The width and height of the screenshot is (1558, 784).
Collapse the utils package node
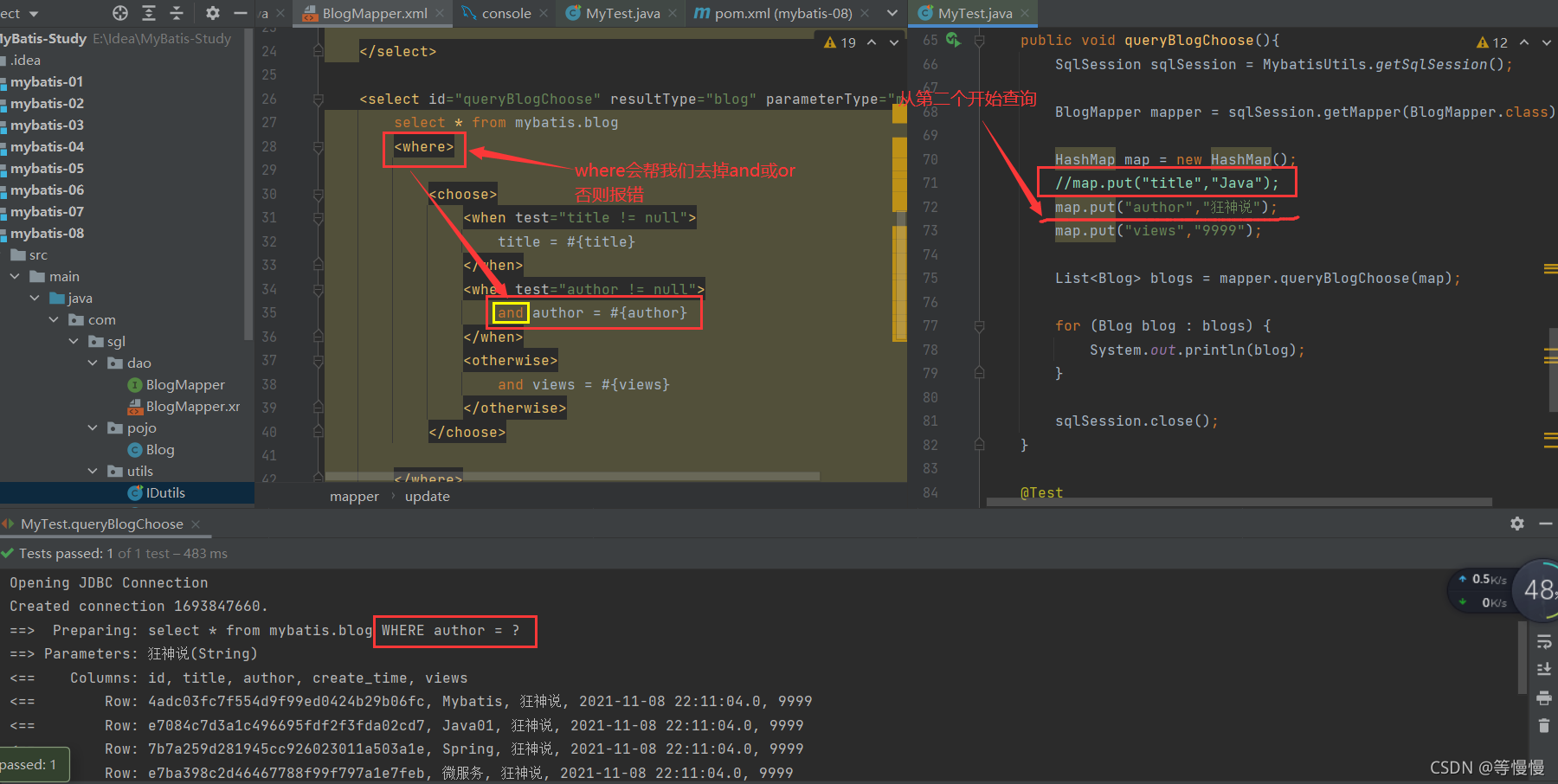tap(93, 471)
